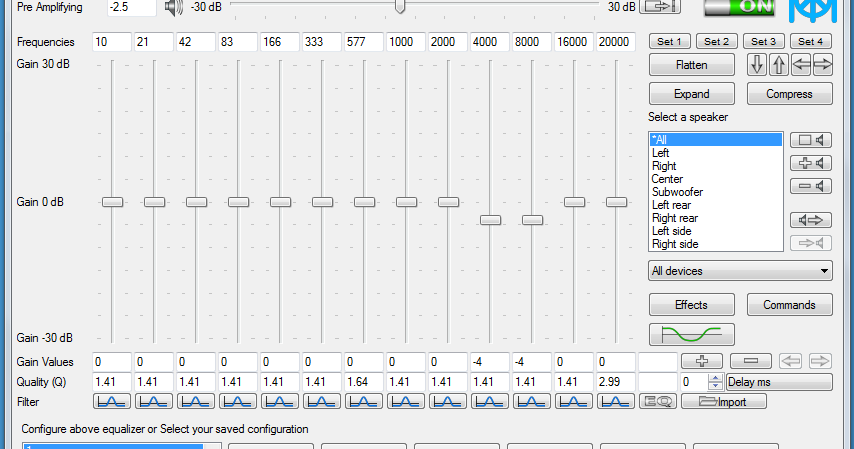Image resolution: width=854 pixels, height=449 pixels.
Task: Click the filter type icon under the 8000 Hz band
Action: point(532,402)
